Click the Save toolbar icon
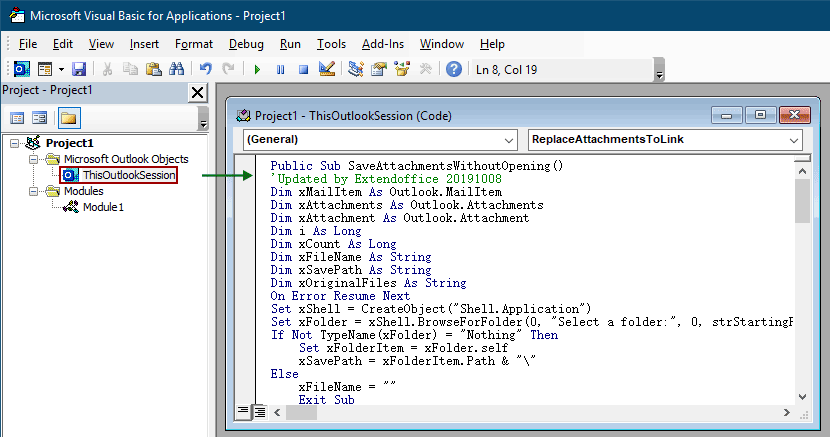 (x=78, y=69)
